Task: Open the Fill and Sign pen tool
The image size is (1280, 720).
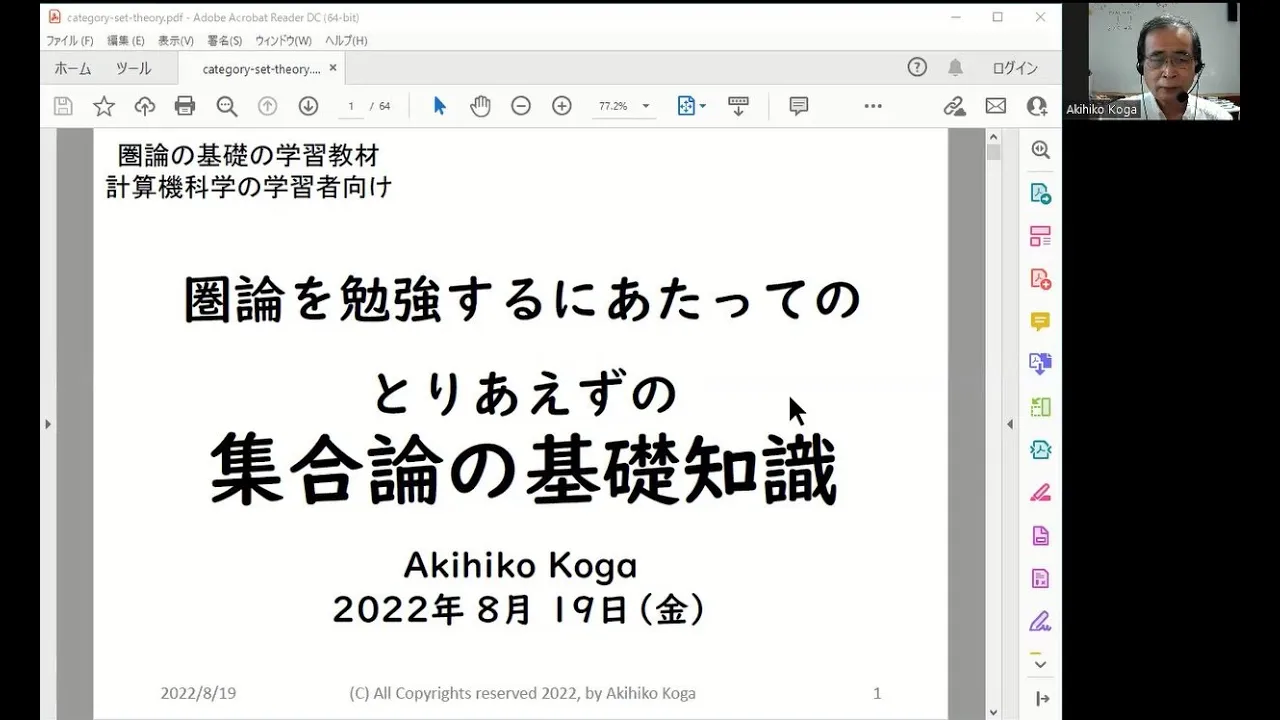Action: click(1040, 621)
